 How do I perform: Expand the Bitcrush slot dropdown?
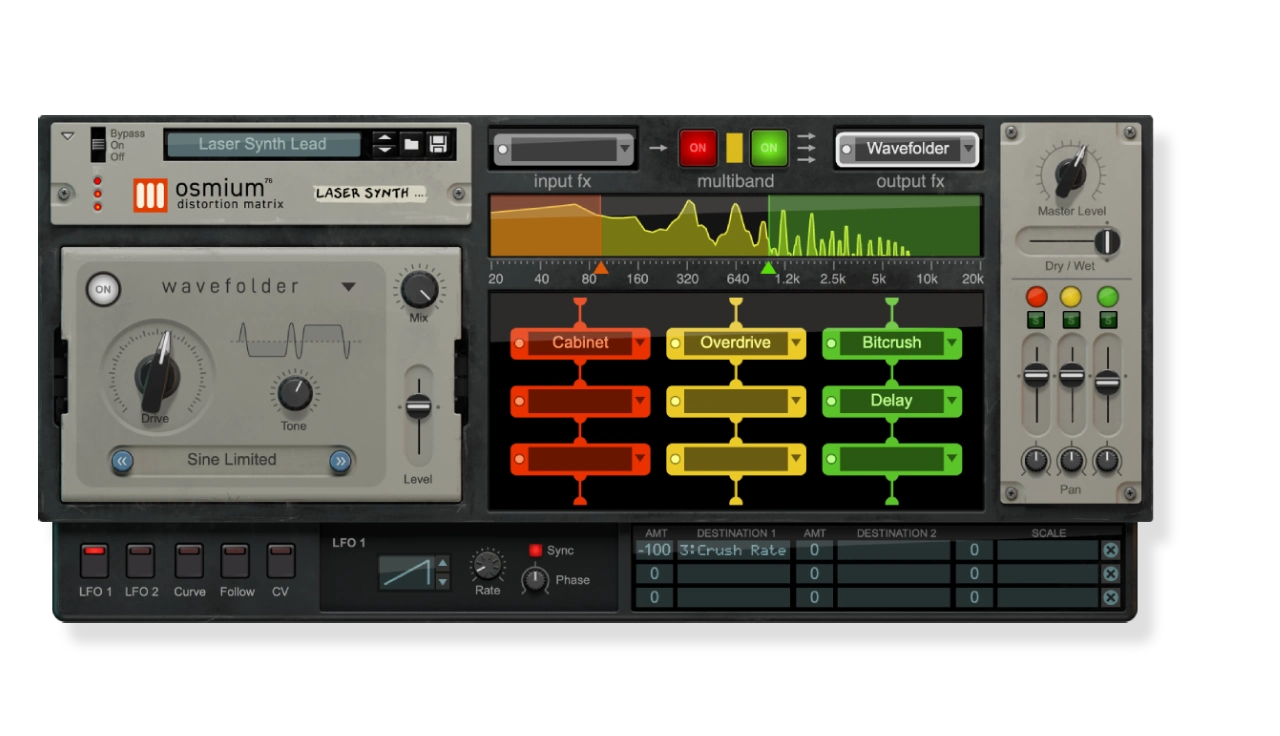tap(952, 343)
